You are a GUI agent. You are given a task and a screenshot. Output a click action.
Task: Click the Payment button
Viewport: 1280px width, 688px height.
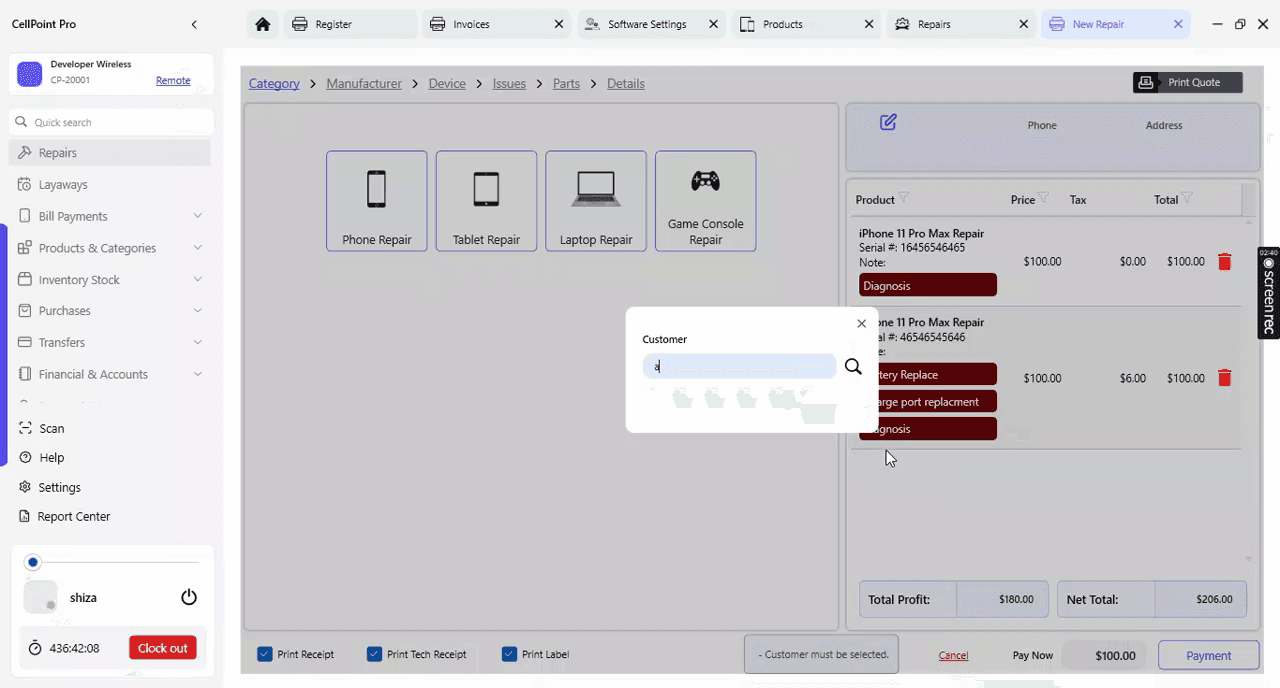click(x=1208, y=655)
